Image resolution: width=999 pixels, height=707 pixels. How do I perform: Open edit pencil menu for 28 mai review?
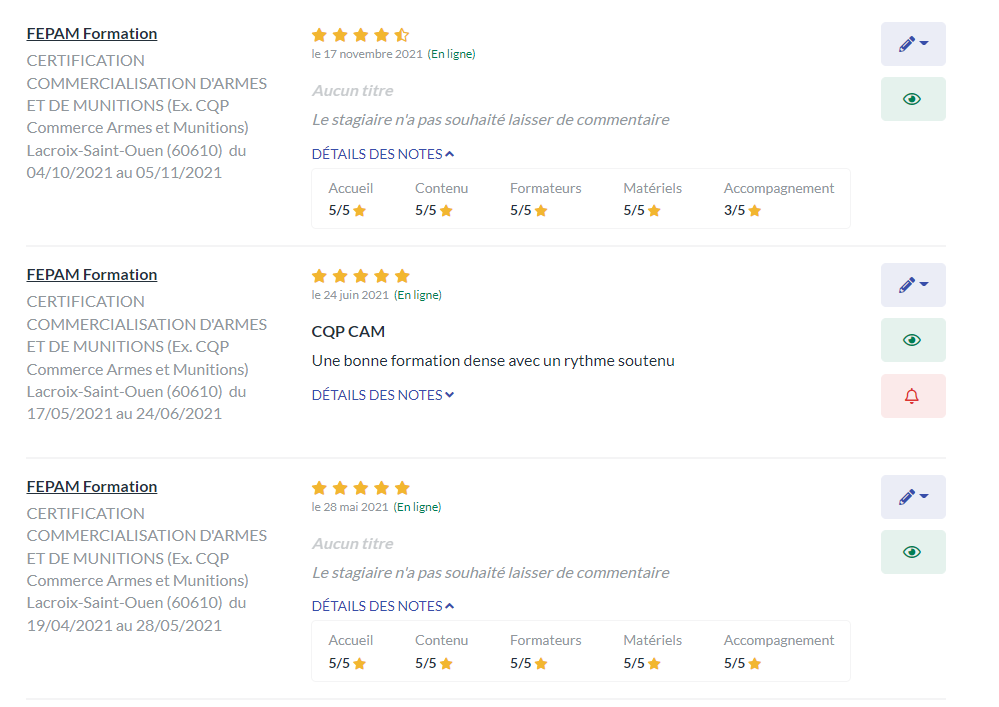(x=913, y=497)
